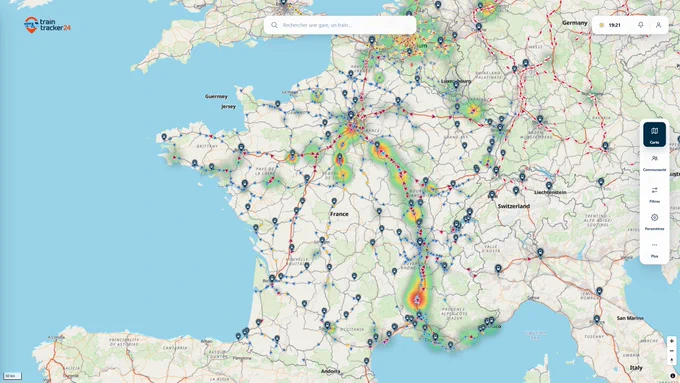Click the red heatmap train cluster near Avignon
This screenshot has width=680, height=383.
(417, 298)
